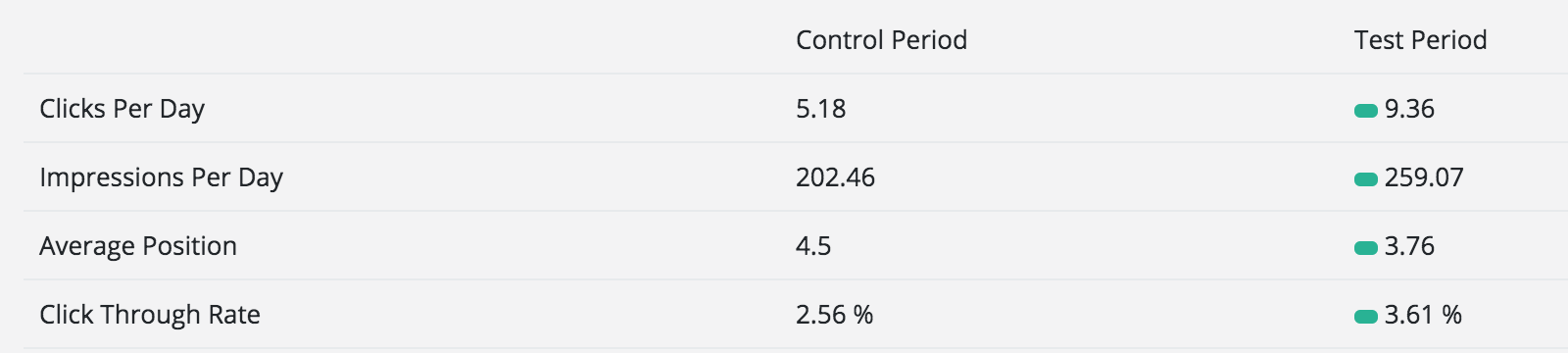Image resolution: width=1568 pixels, height=353 pixels.
Task: Select the Test Period column header
Action: coord(1420,40)
